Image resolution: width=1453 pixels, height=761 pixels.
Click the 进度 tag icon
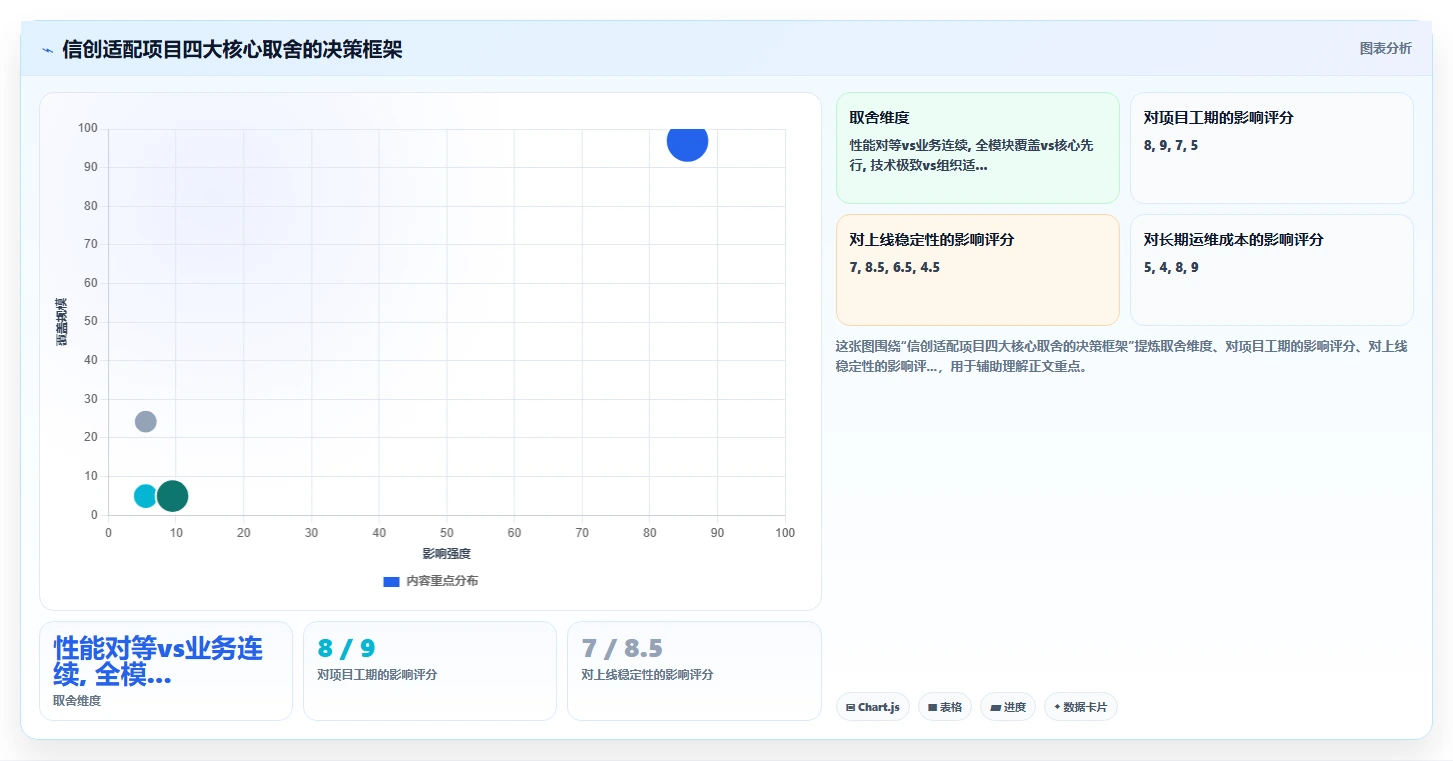[995, 707]
